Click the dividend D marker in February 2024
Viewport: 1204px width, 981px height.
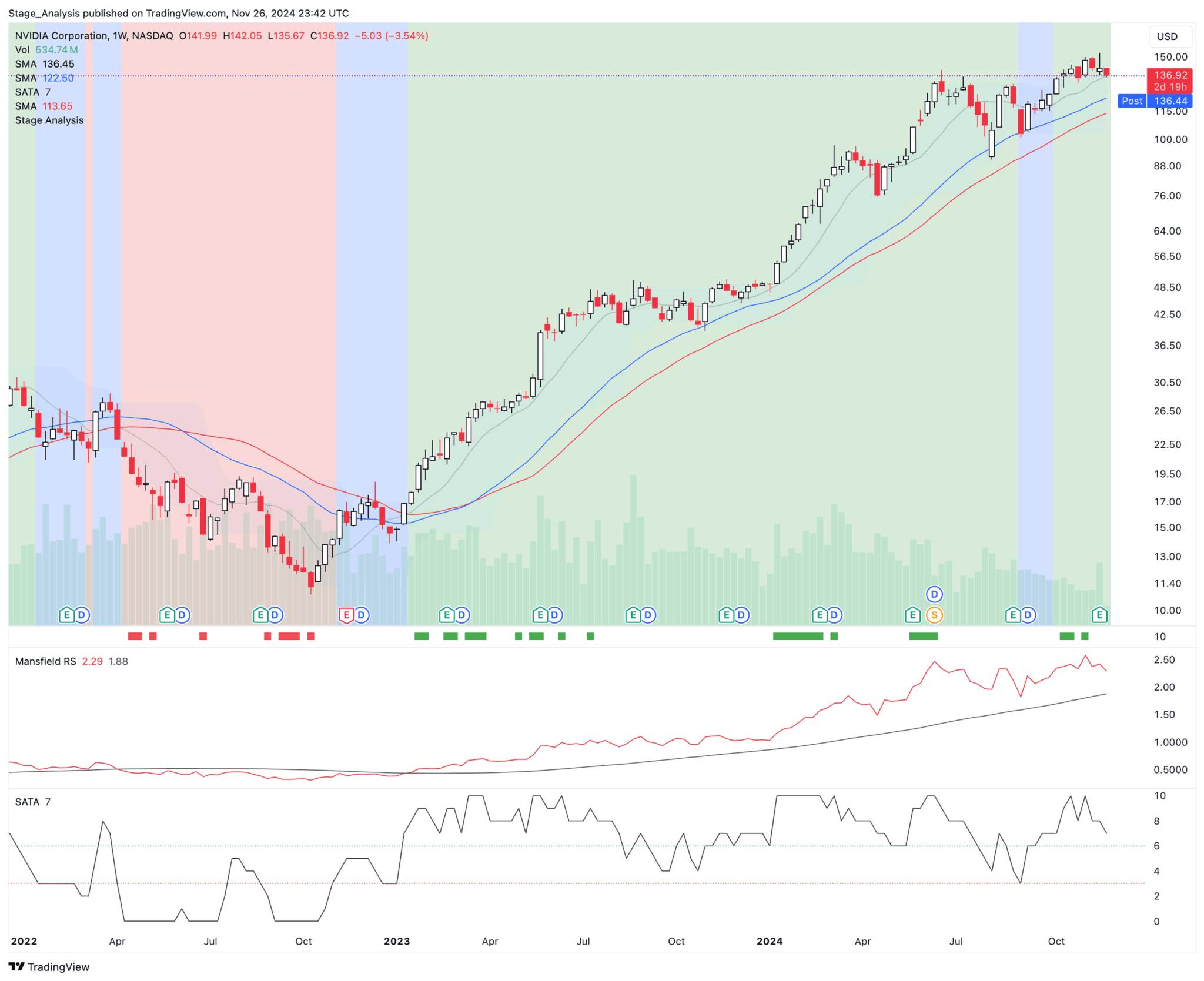point(835,615)
